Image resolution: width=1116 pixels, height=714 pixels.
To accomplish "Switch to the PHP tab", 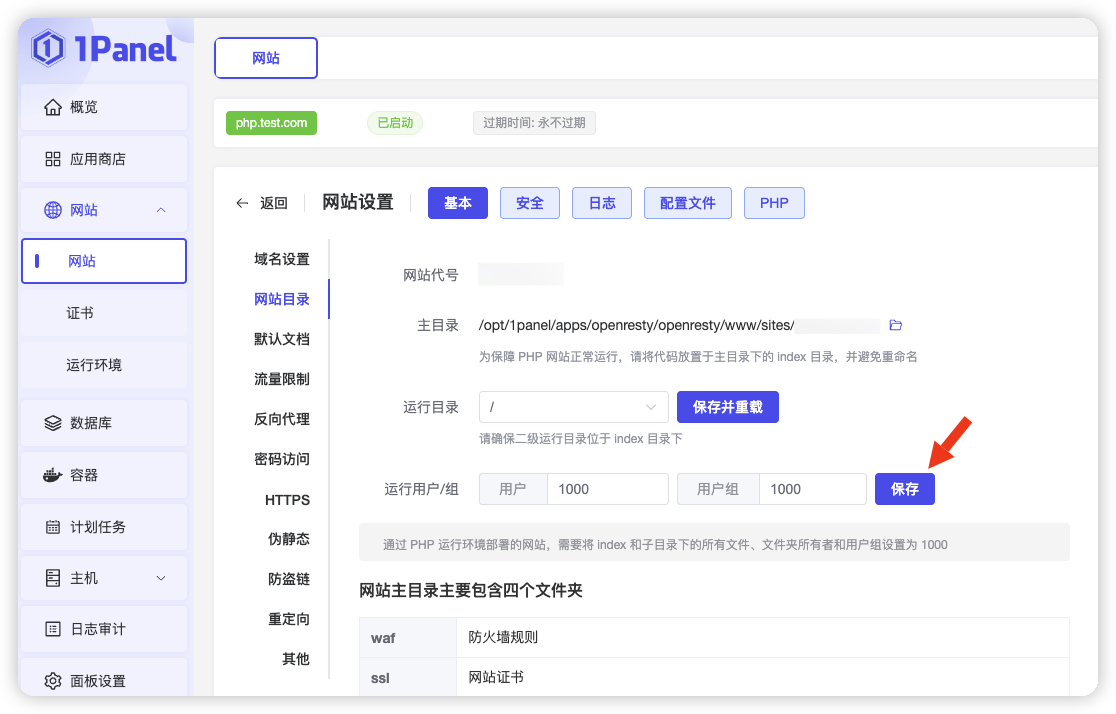I will tap(774, 203).
